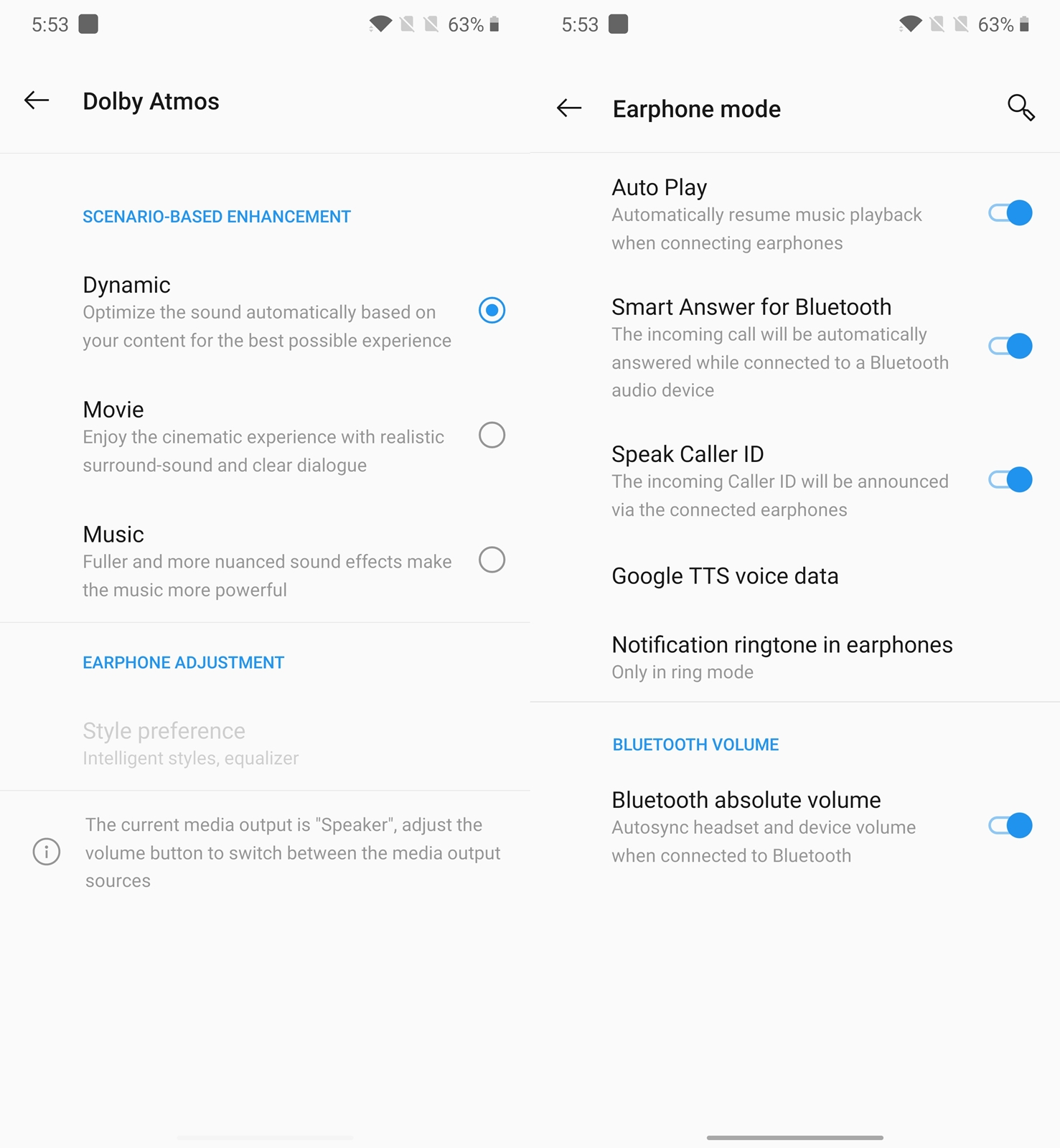Tap the notification square next to left 5:53
Image resolution: width=1060 pixels, height=1148 pixels.
coord(88,24)
